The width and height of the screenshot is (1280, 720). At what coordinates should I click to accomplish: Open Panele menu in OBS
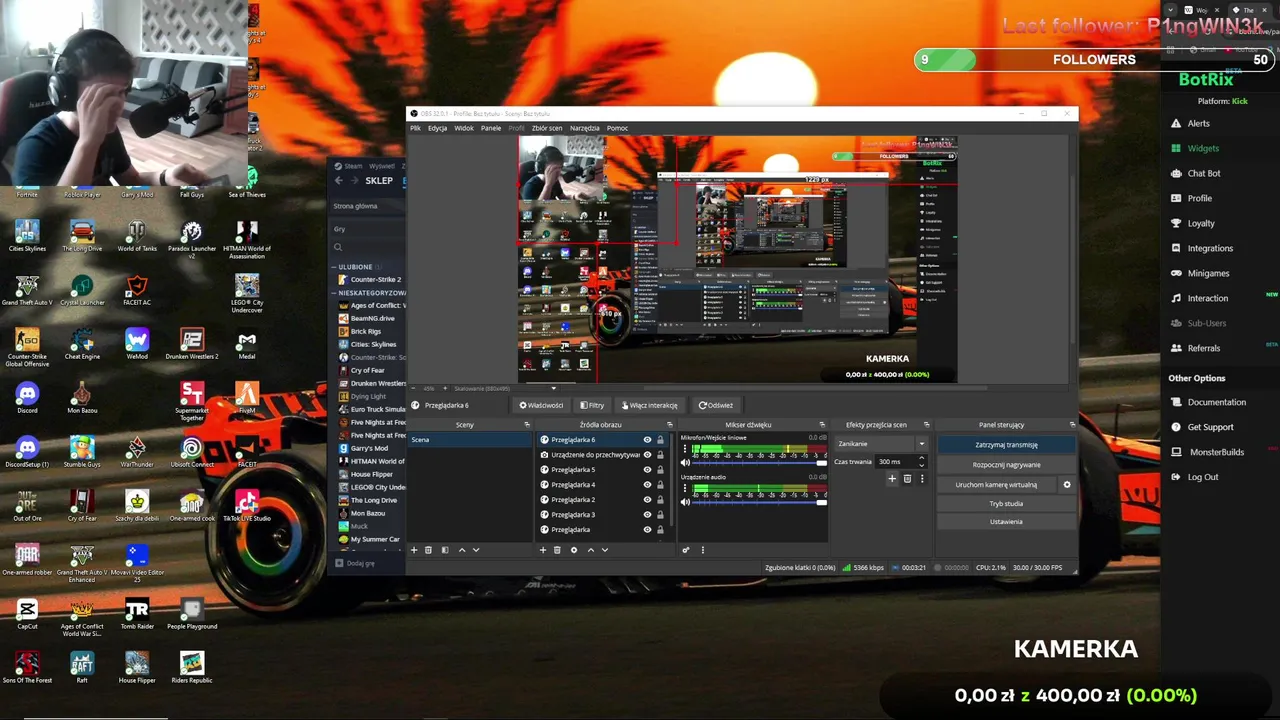(491, 128)
